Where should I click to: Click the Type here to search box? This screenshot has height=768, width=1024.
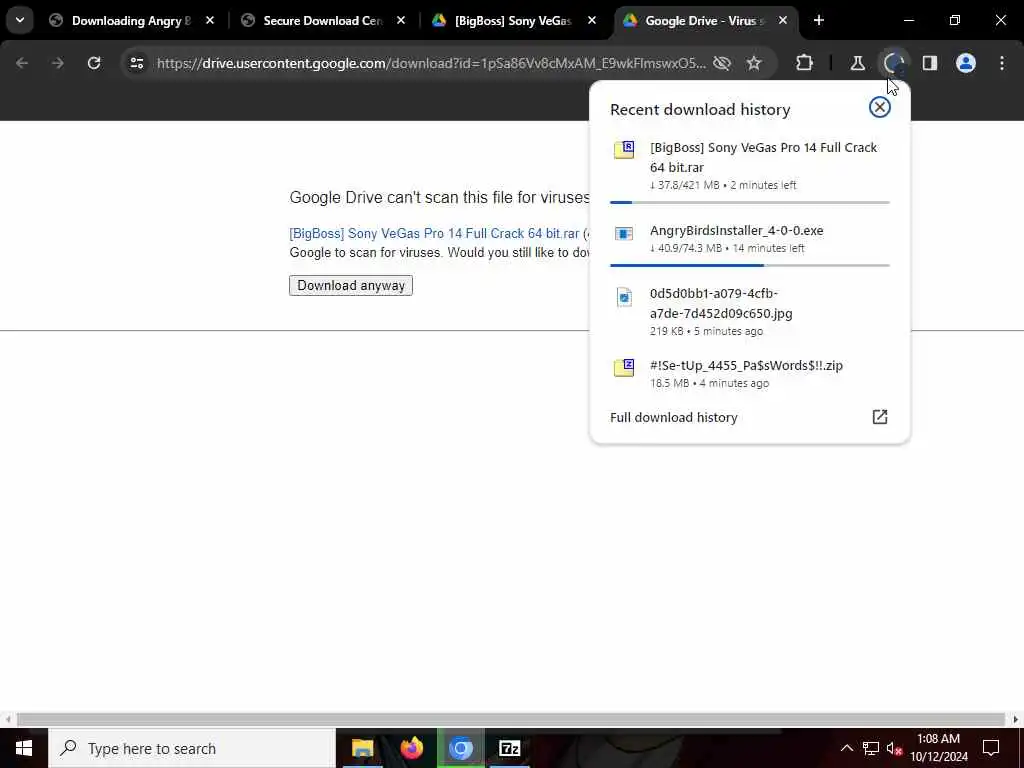click(x=192, y=748)
